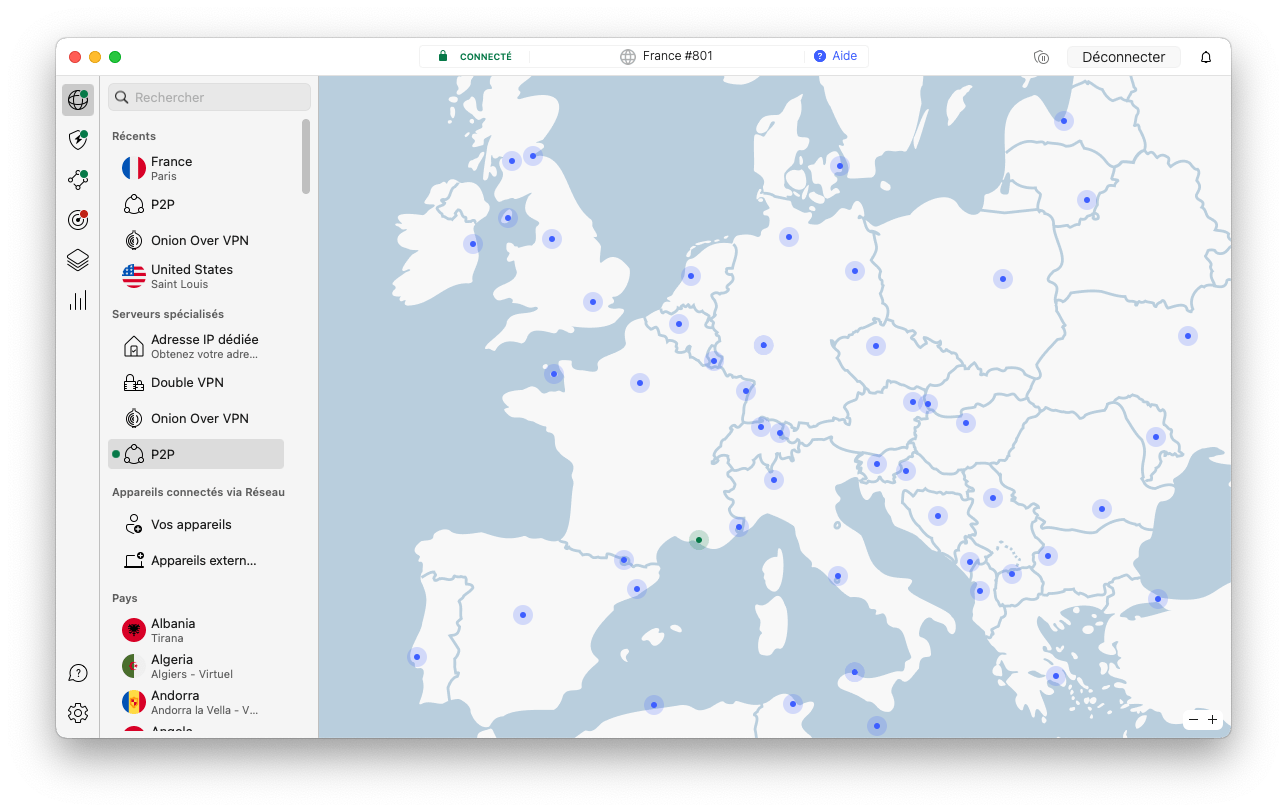The width and height of the screenshot is (1287, 812).
Task: Click the Vos appareils person icon
Action: pyautogui.click(x=134, y=524)
